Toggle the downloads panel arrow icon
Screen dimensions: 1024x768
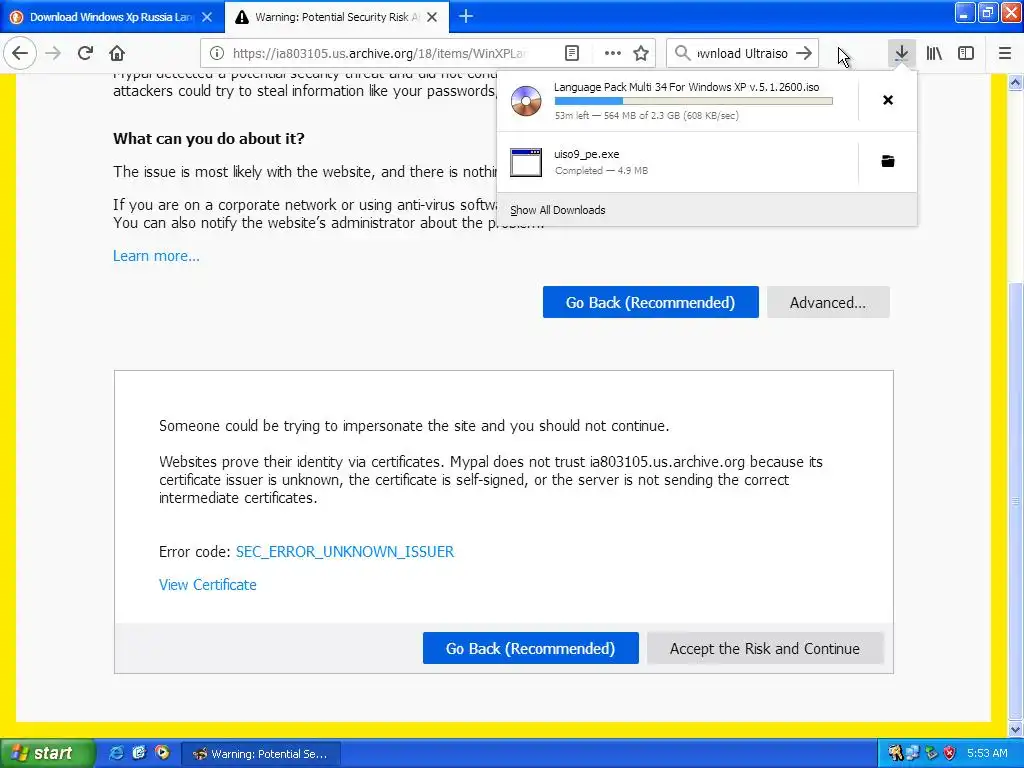901,53
